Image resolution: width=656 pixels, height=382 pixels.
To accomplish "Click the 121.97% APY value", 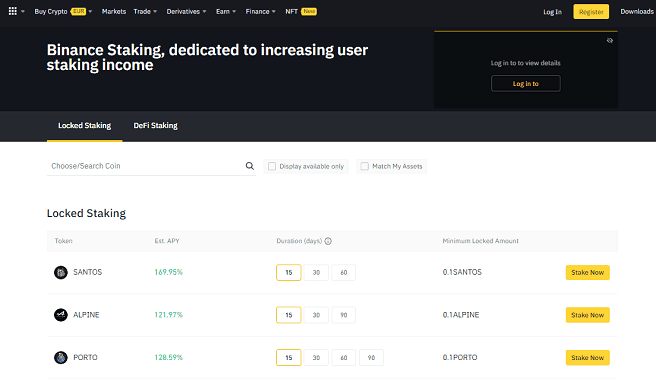I will [169, 315].
